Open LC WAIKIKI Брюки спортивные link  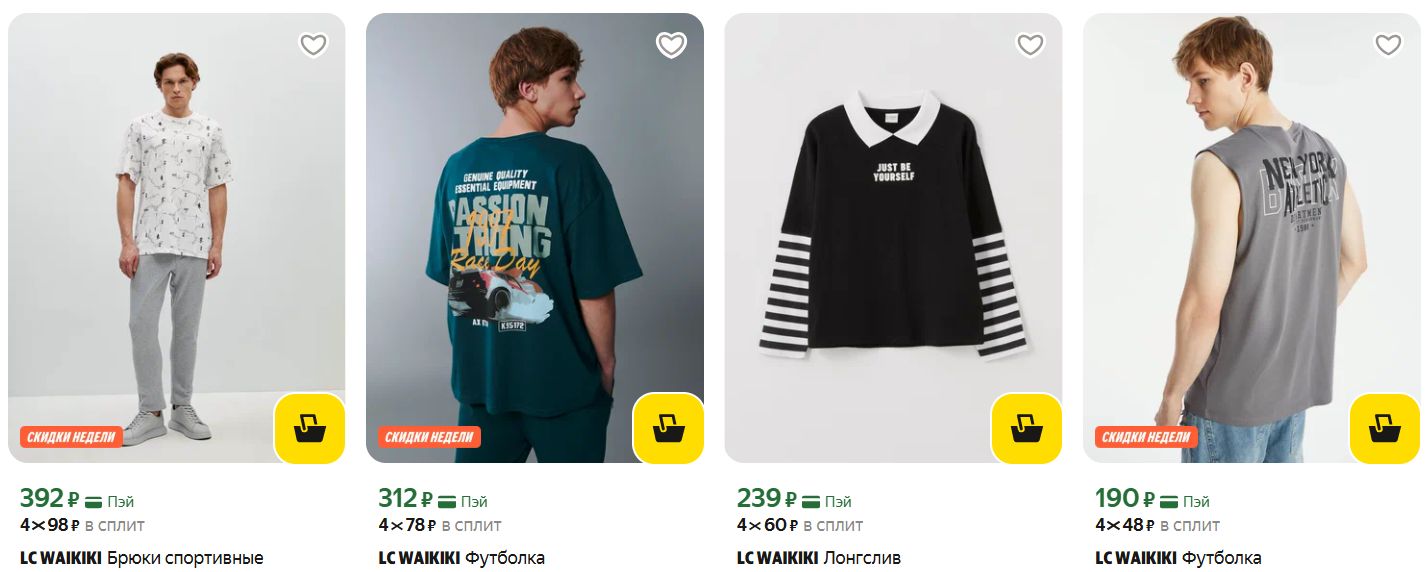pyautogui.click(x=141, y=558)
